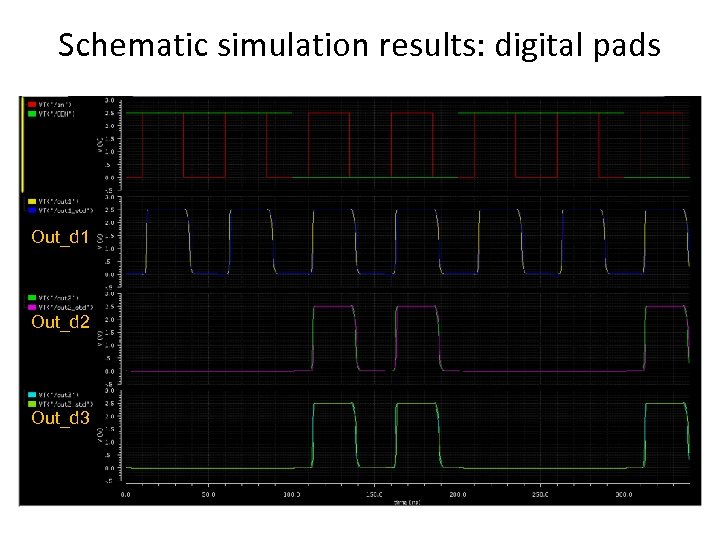This screenshot has height=540, width=720.
Task: Select the magenta out2_std trace legend label
Action: click(66, 307)
